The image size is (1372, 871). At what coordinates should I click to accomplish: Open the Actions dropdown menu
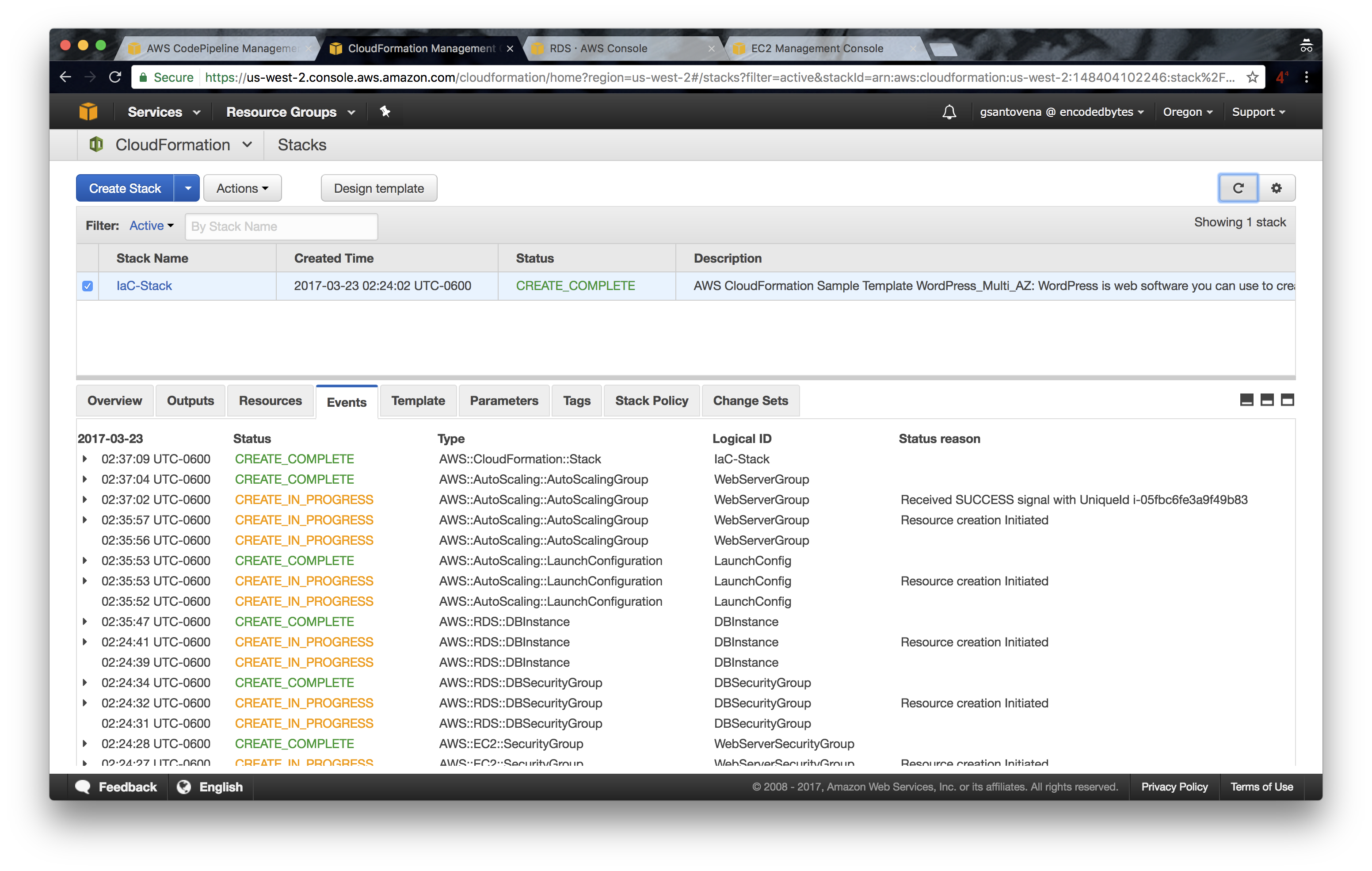[242, 188]
